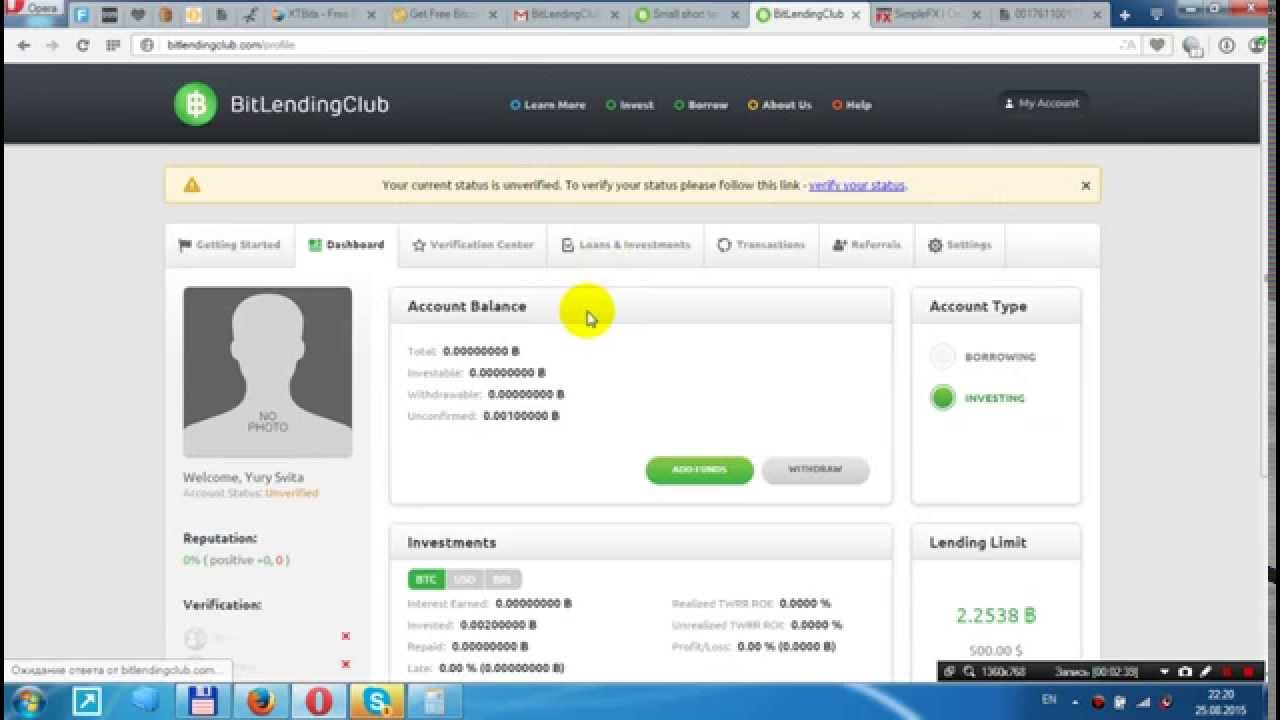1280x720 pixels.
Task: Open the About Us menu item
Action: [x=780, y=105]
